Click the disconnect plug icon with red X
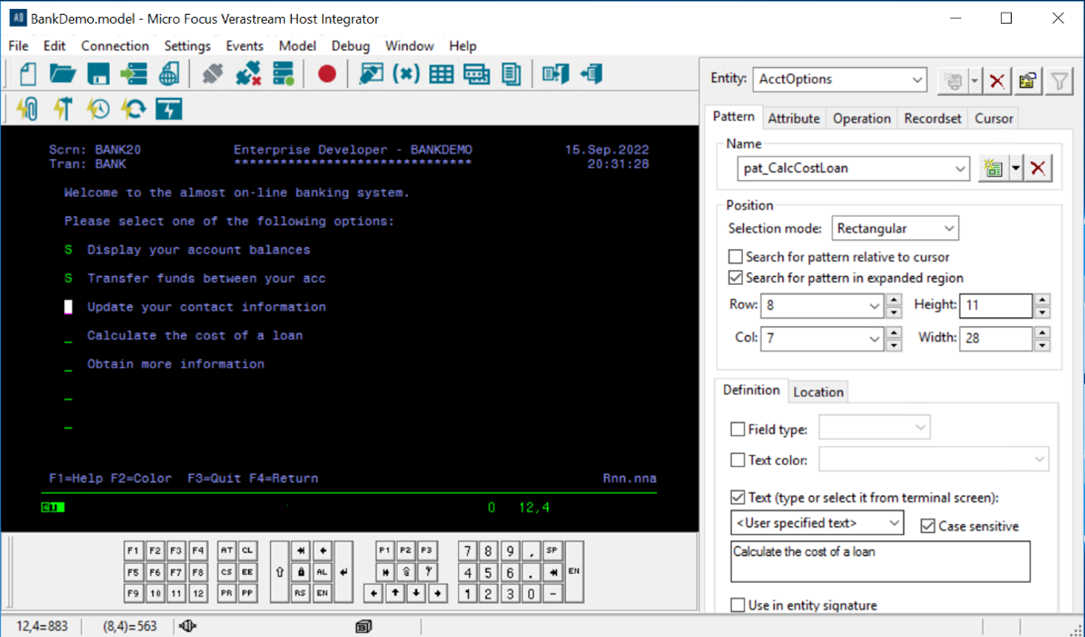 248,74
